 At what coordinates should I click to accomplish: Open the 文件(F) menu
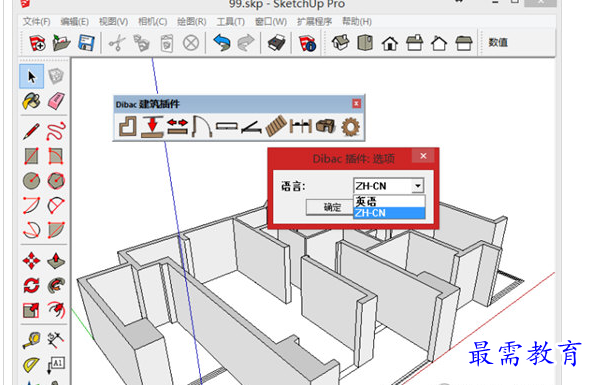[x=36, y=21]
